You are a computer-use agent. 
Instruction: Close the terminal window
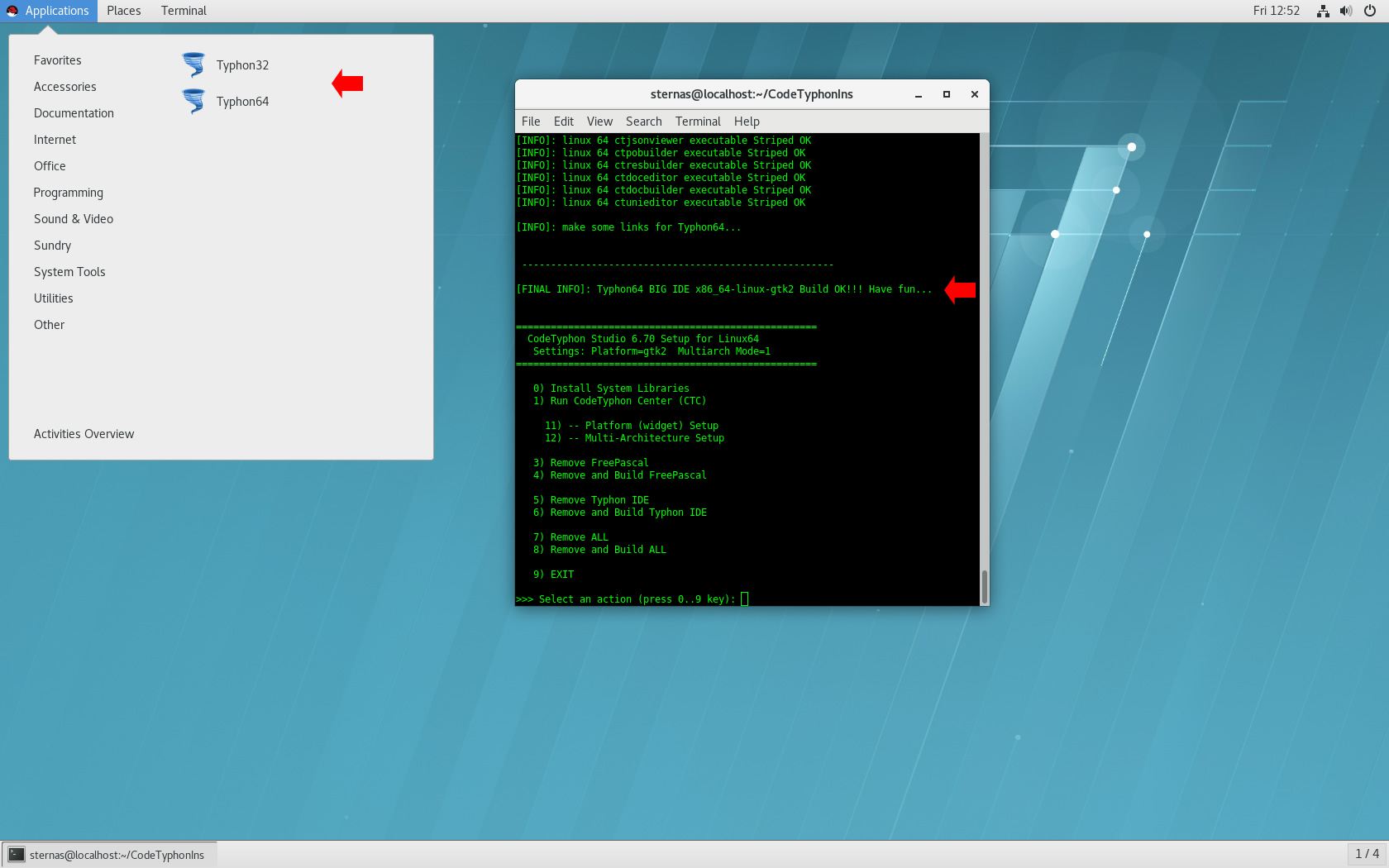click(x=975, y=94)
